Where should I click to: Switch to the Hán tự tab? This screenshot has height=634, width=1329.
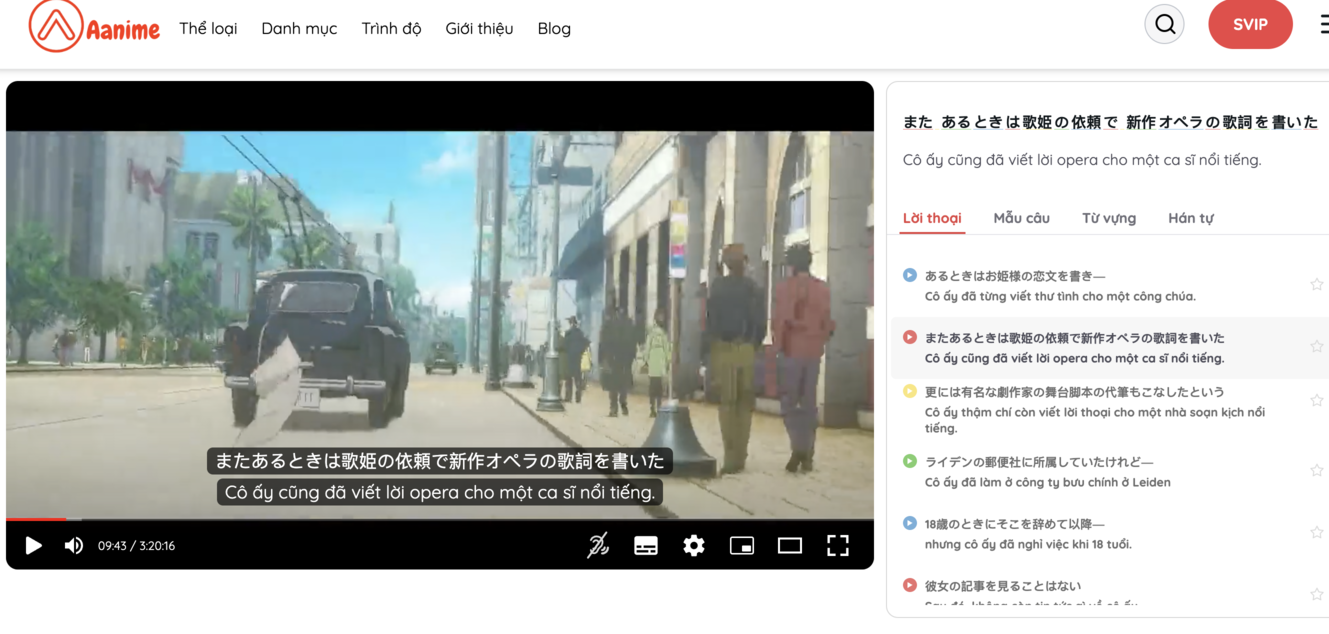coord(1190,217)
